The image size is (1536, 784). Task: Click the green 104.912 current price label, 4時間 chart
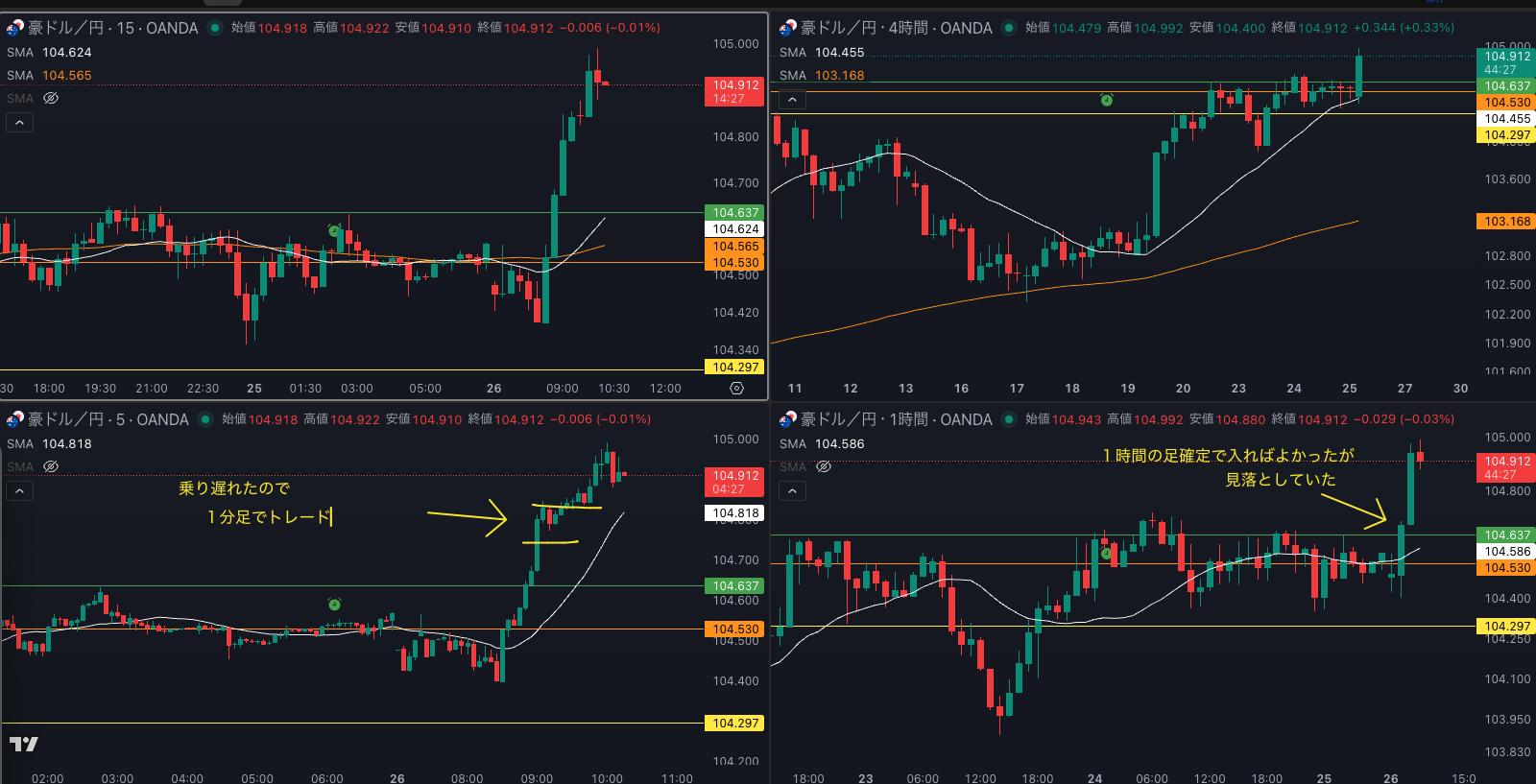coord(1507,62)
